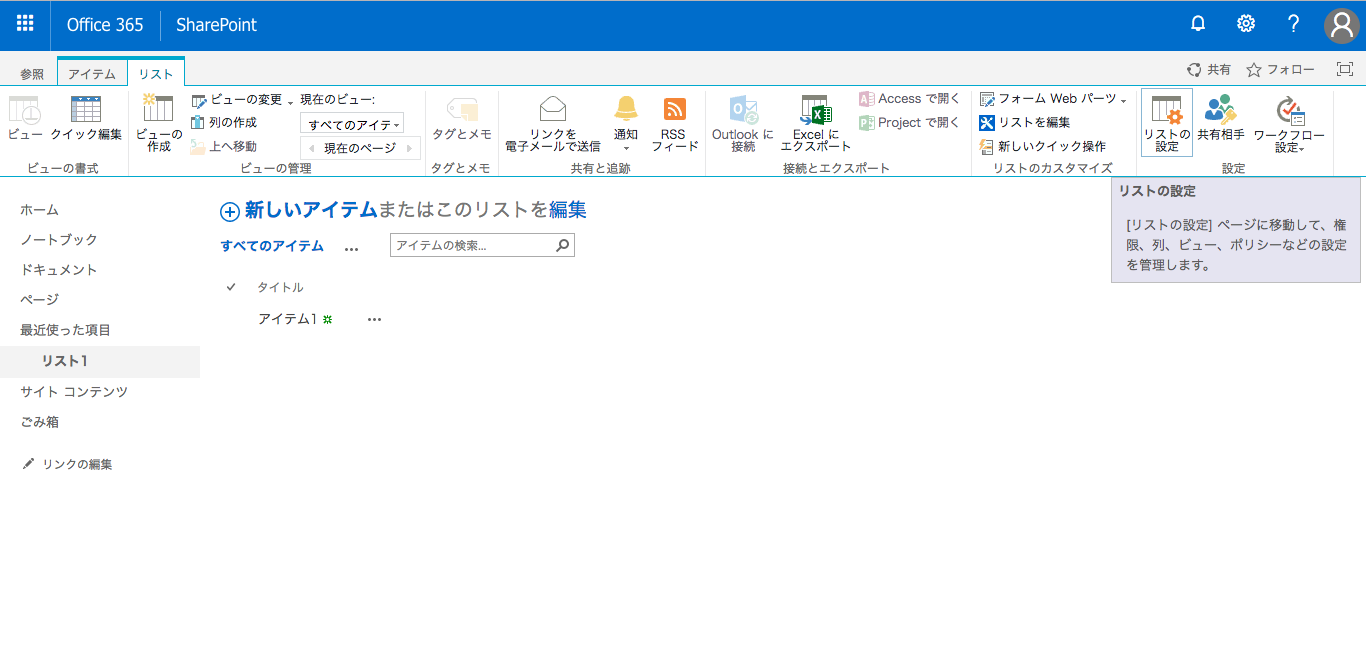Open タグとメモ (Tags & Notes)
1366x653 pixels.
[460, 120]
